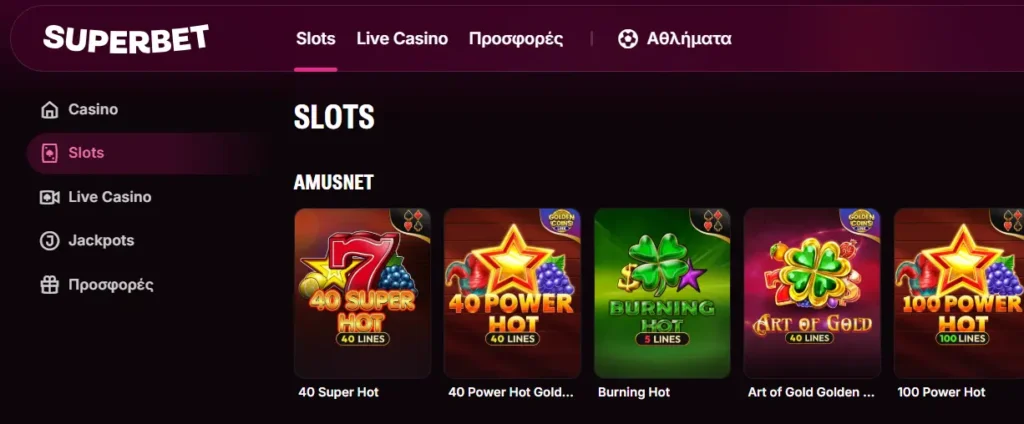Screen dimensions: 1024x424
Task: Click the AMUSNET provider heading
Action: point(334,182)
